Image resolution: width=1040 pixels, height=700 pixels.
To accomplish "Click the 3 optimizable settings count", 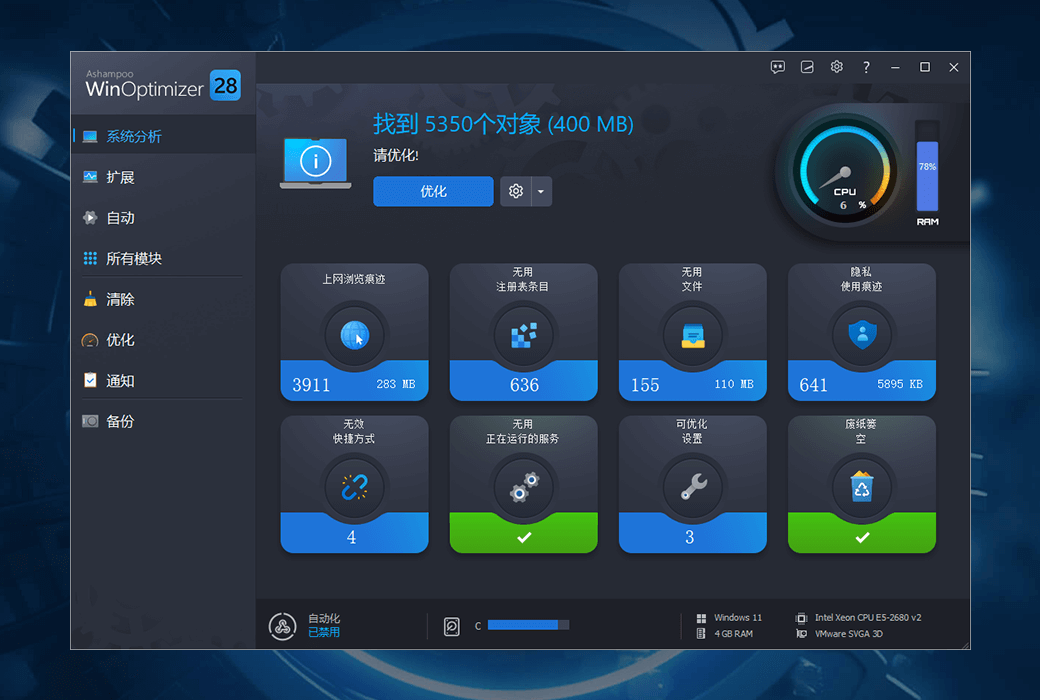I will tap(690, 537).
